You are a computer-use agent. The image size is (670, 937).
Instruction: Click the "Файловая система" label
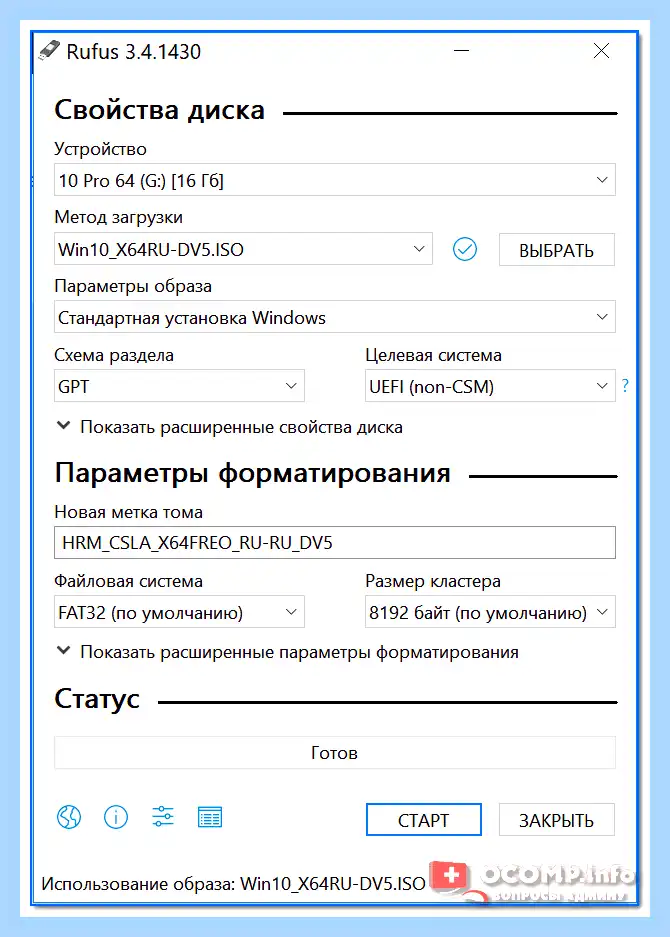pyautogui.click(x=129, y=581)
